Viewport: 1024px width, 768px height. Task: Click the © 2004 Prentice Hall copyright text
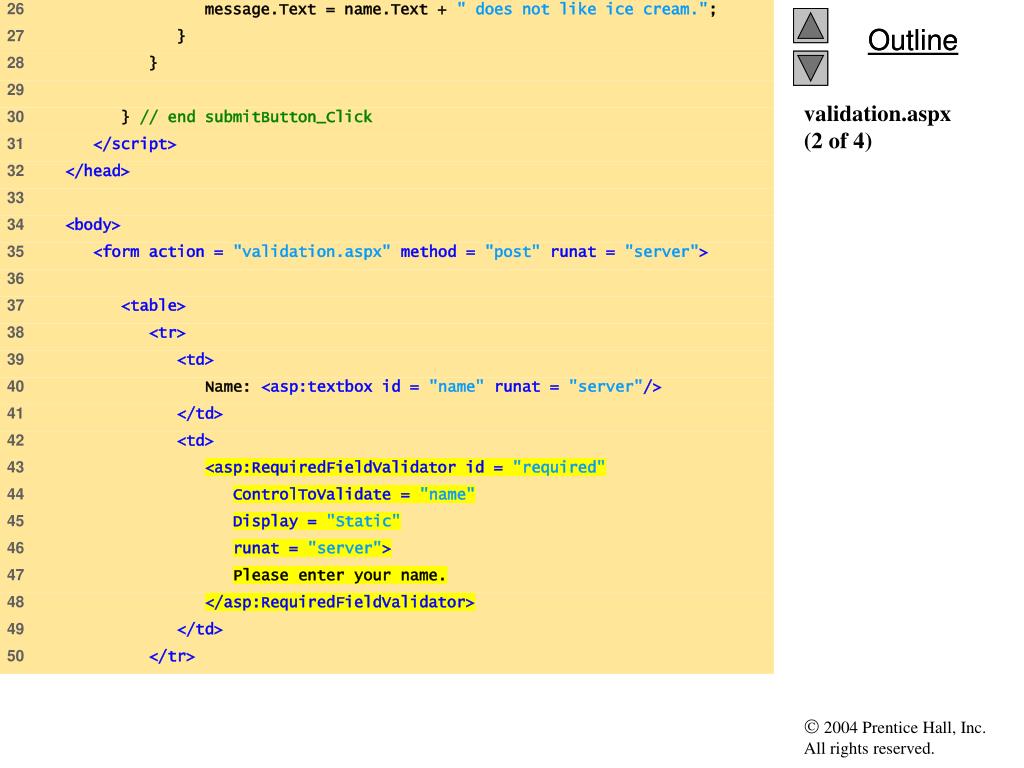click(895, 728)
